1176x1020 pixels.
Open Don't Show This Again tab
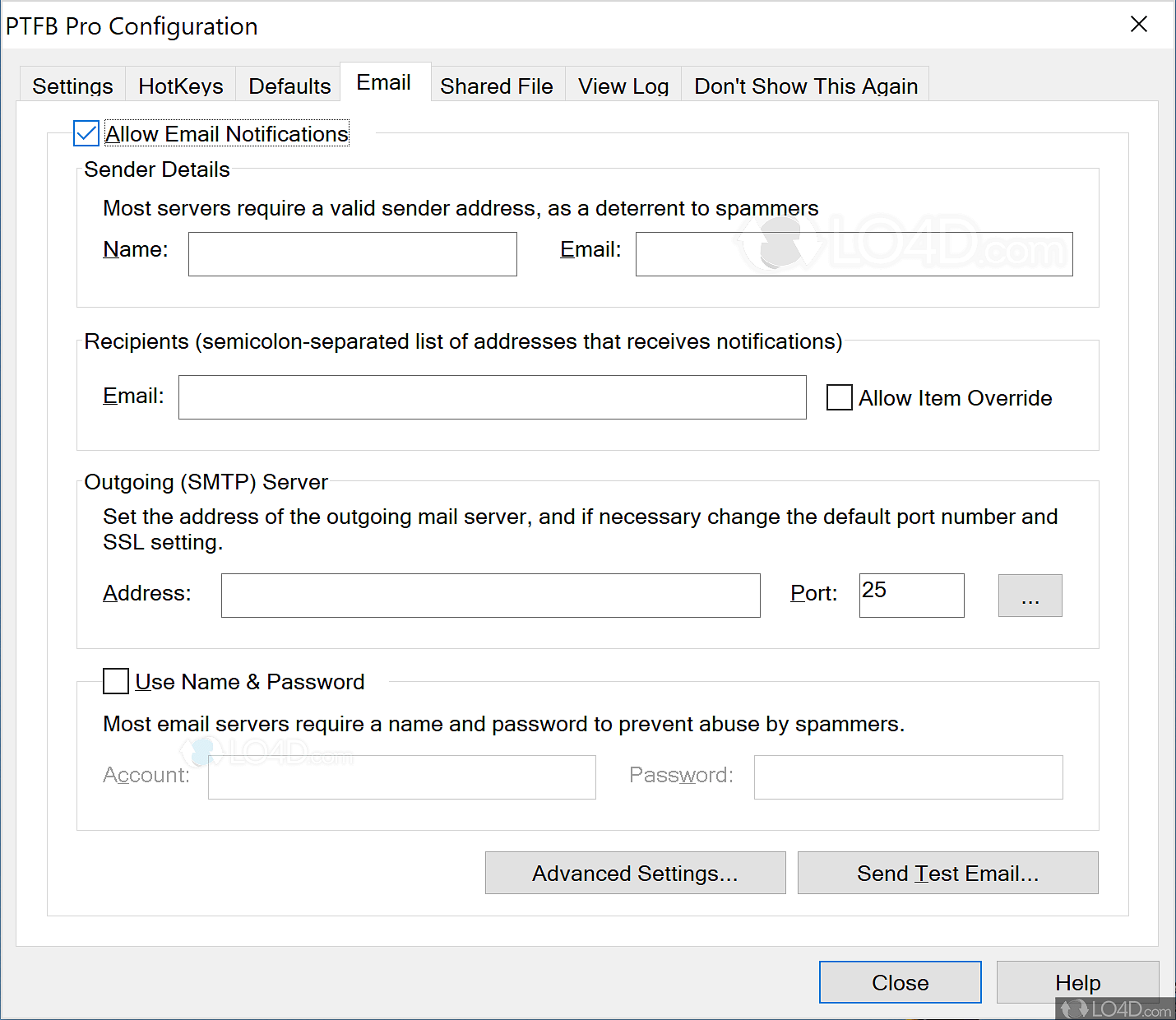pos(806,86)
